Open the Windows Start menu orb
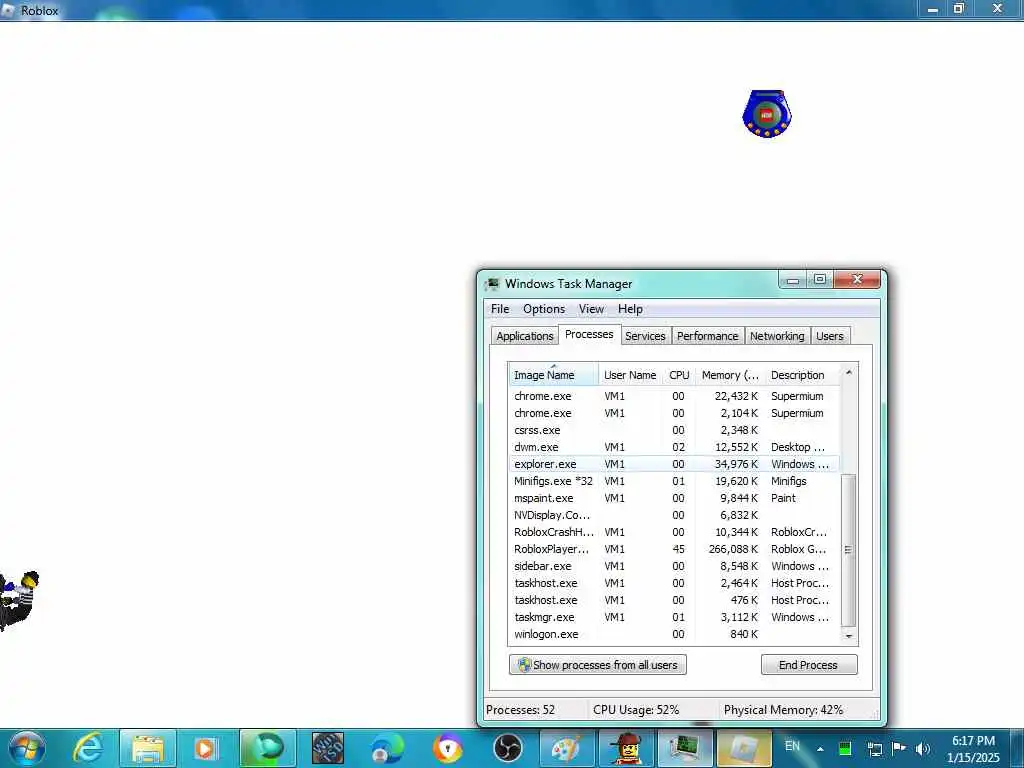The width and height of the screenshot is (1024, 768). coord(27,748)
